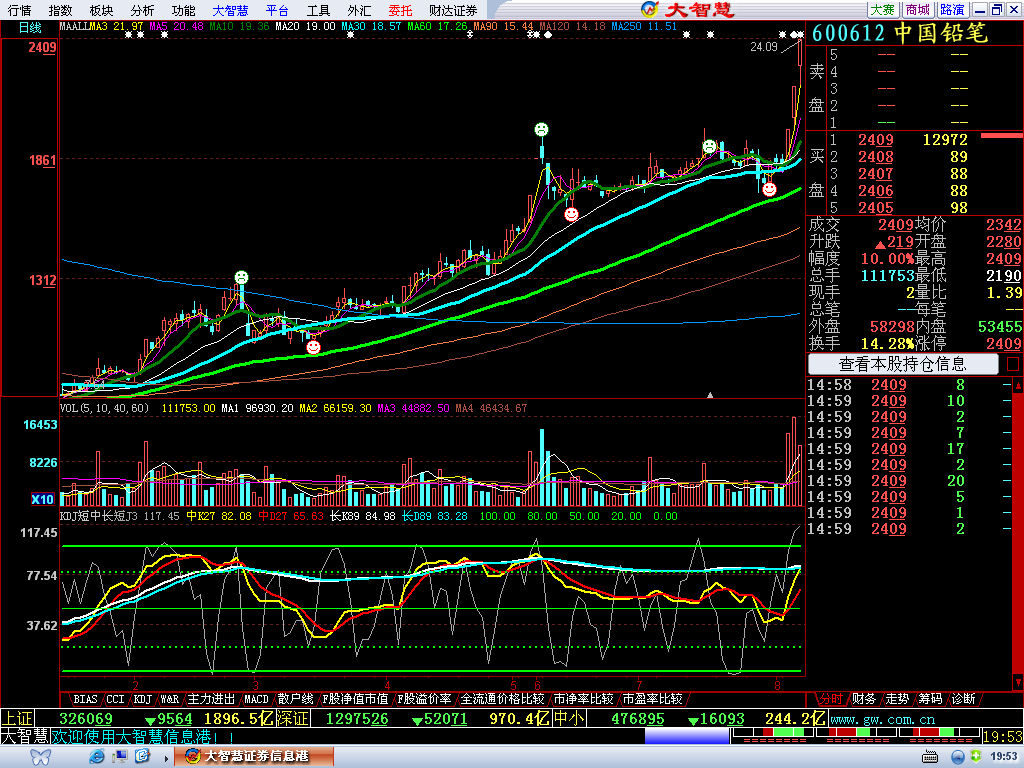Select the KDJ indicator tab
Screen dimensions: 1024x768
pyautogui.click(x=143, y=699)
